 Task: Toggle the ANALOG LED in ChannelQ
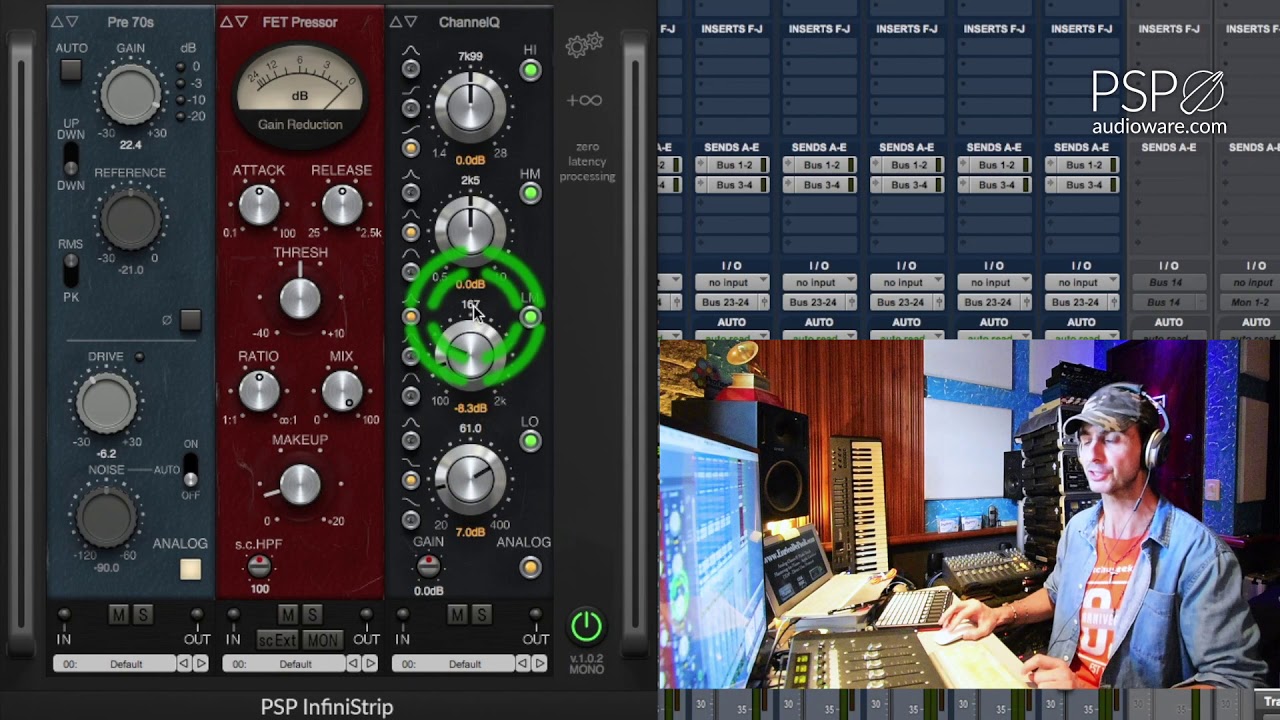530,567
